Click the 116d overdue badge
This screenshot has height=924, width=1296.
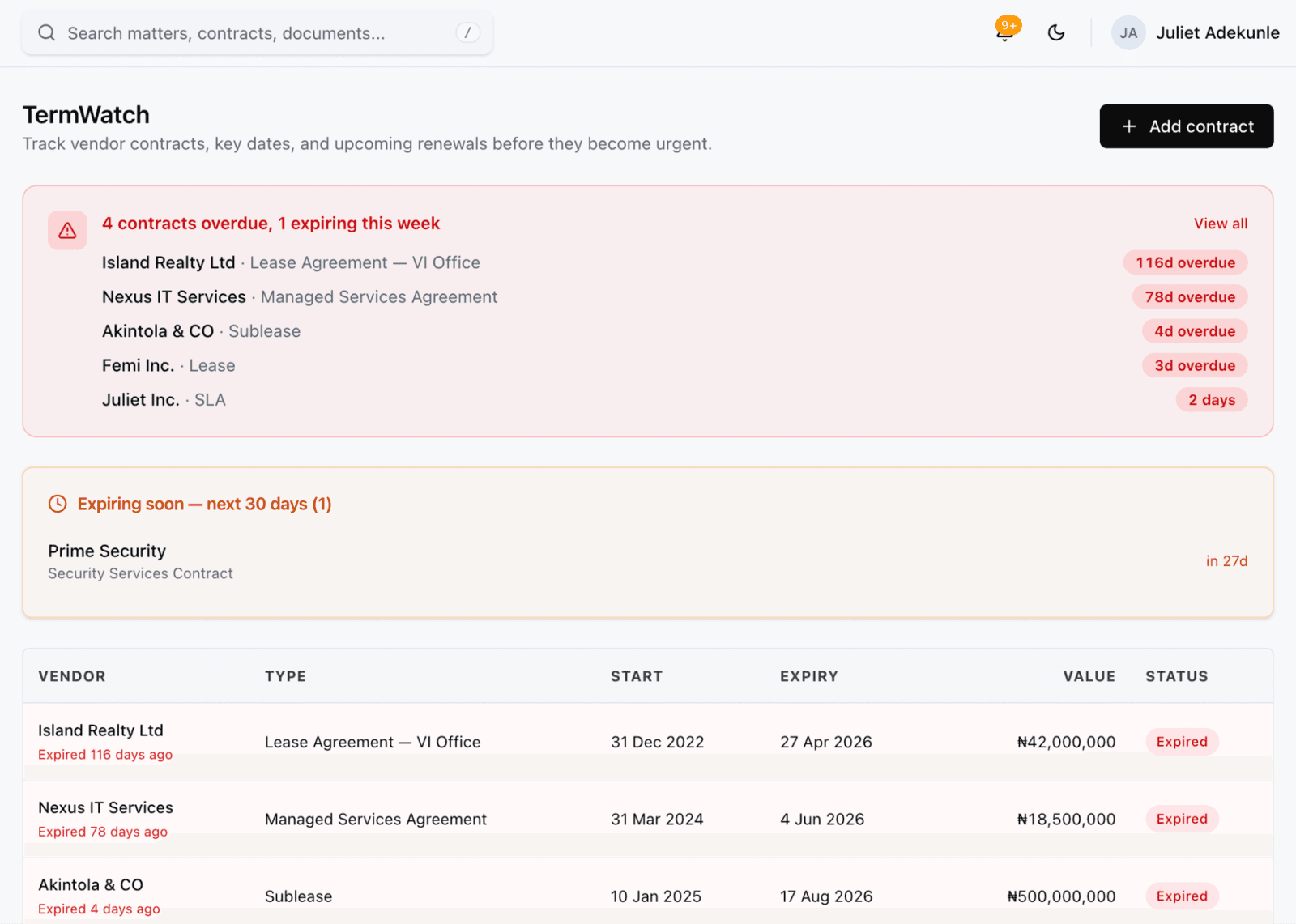[1185, 262]
